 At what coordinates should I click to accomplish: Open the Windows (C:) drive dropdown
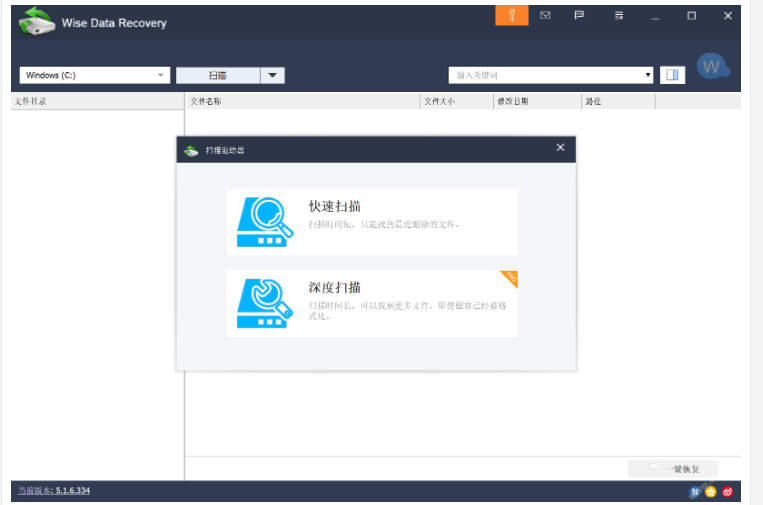coord(95,75)
